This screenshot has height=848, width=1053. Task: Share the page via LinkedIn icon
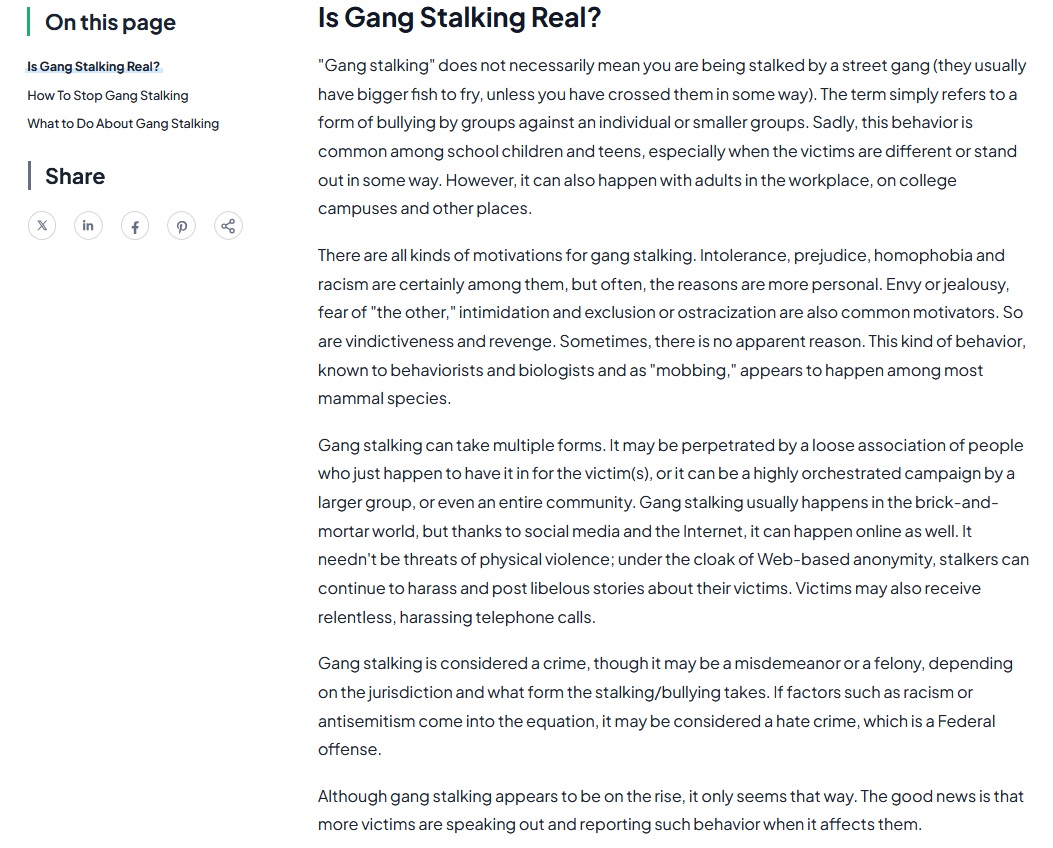pyautogui.click(x=88, y=226)
